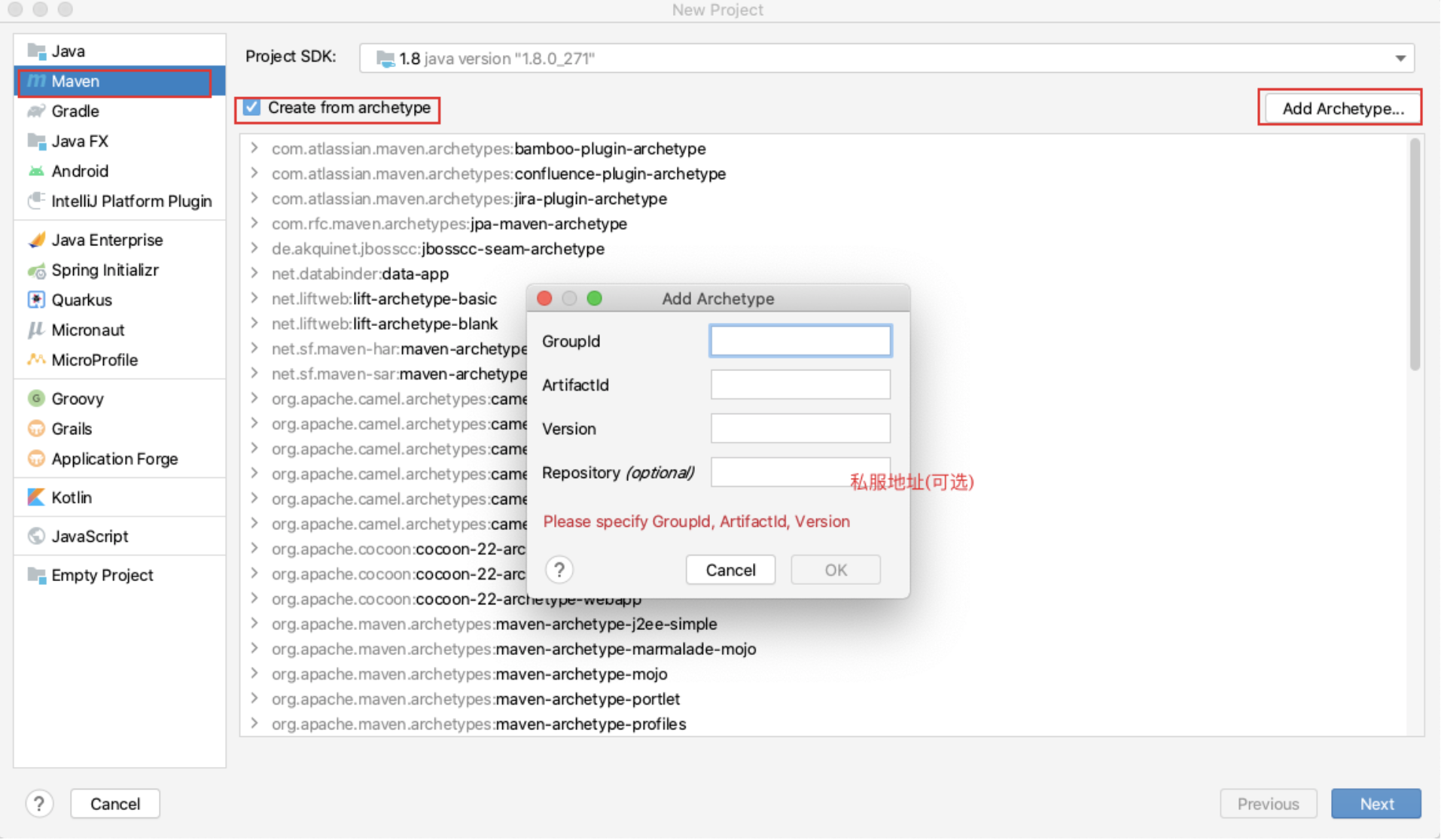This screenshot has width=1441, height=840.
Task: Select the Java FX folder icon
Action: [36, 142]
